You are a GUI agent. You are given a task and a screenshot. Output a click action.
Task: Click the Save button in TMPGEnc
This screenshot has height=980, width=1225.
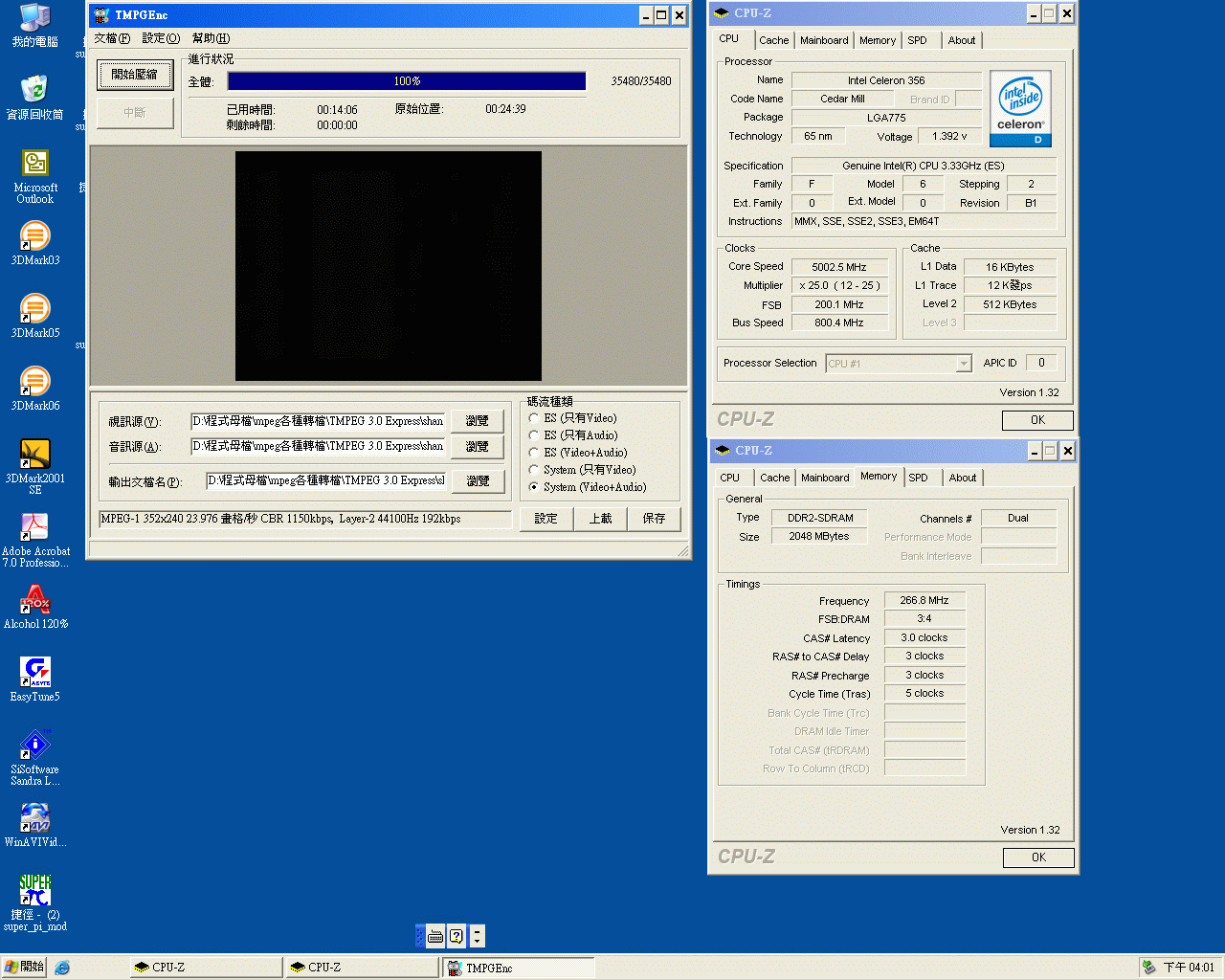(654, 519)
